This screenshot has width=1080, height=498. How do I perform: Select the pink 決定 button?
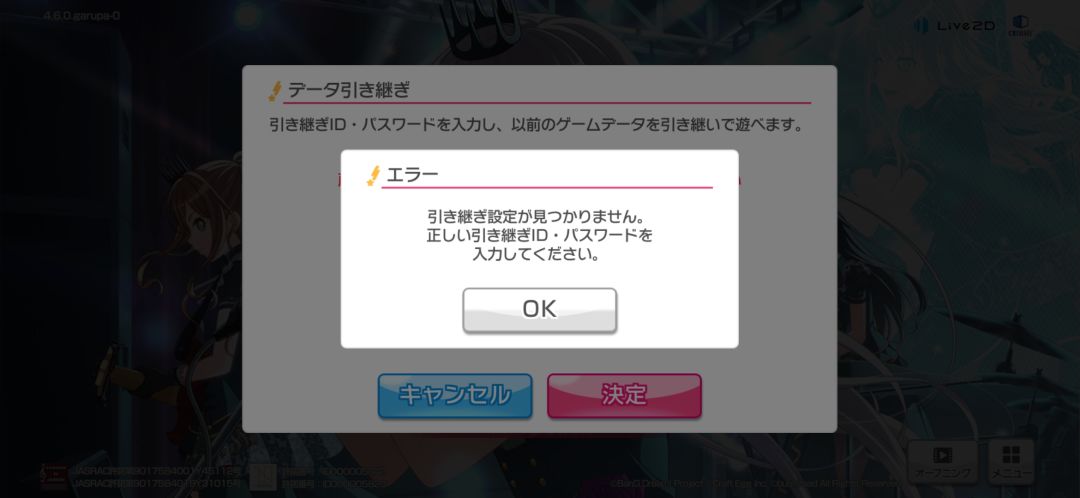tap(624, 395)
